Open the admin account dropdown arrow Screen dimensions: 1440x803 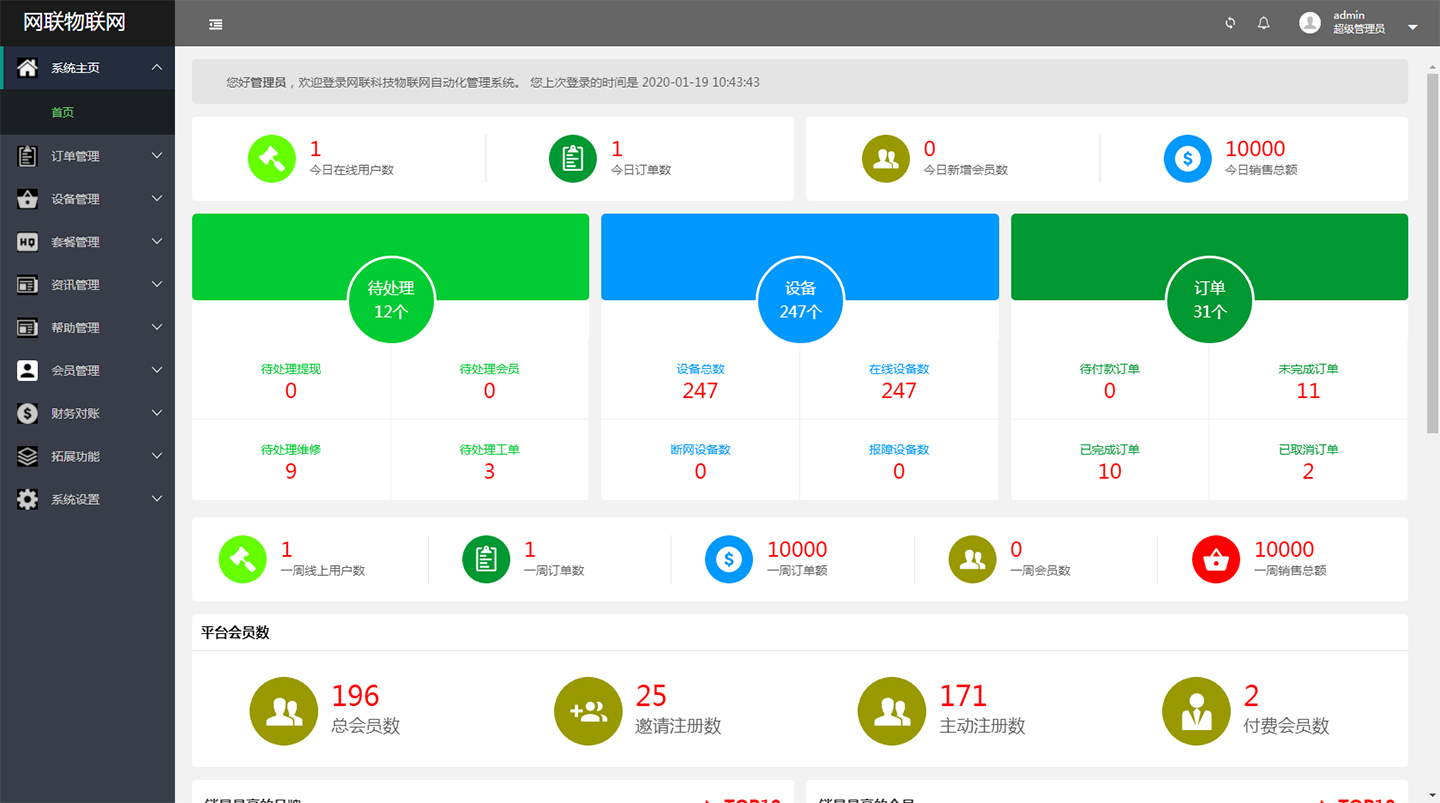click(1413, 27)
